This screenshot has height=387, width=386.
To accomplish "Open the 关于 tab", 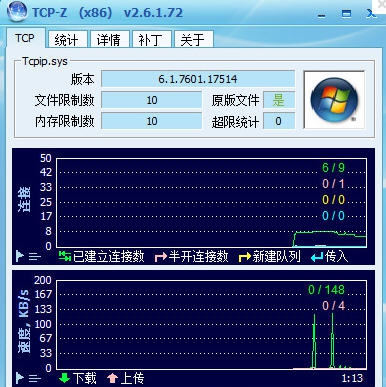I will click(x=193, y=40).
